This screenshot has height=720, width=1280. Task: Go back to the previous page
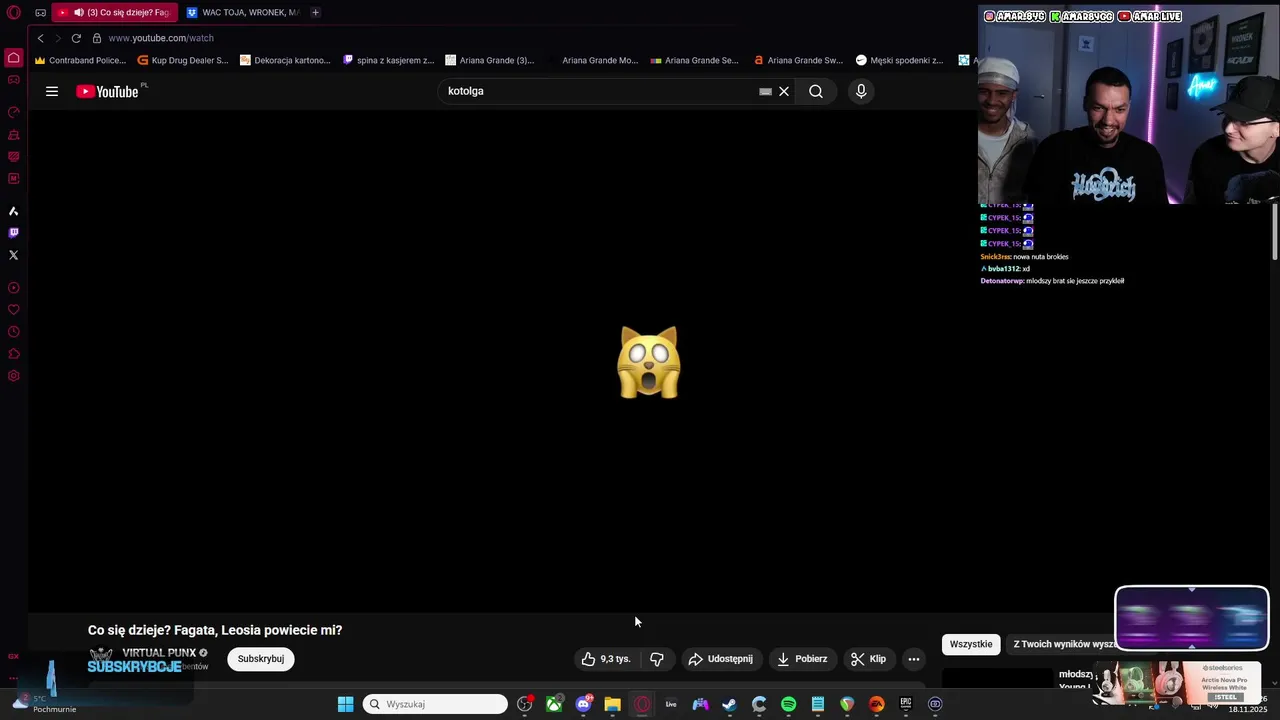point(40,38)
